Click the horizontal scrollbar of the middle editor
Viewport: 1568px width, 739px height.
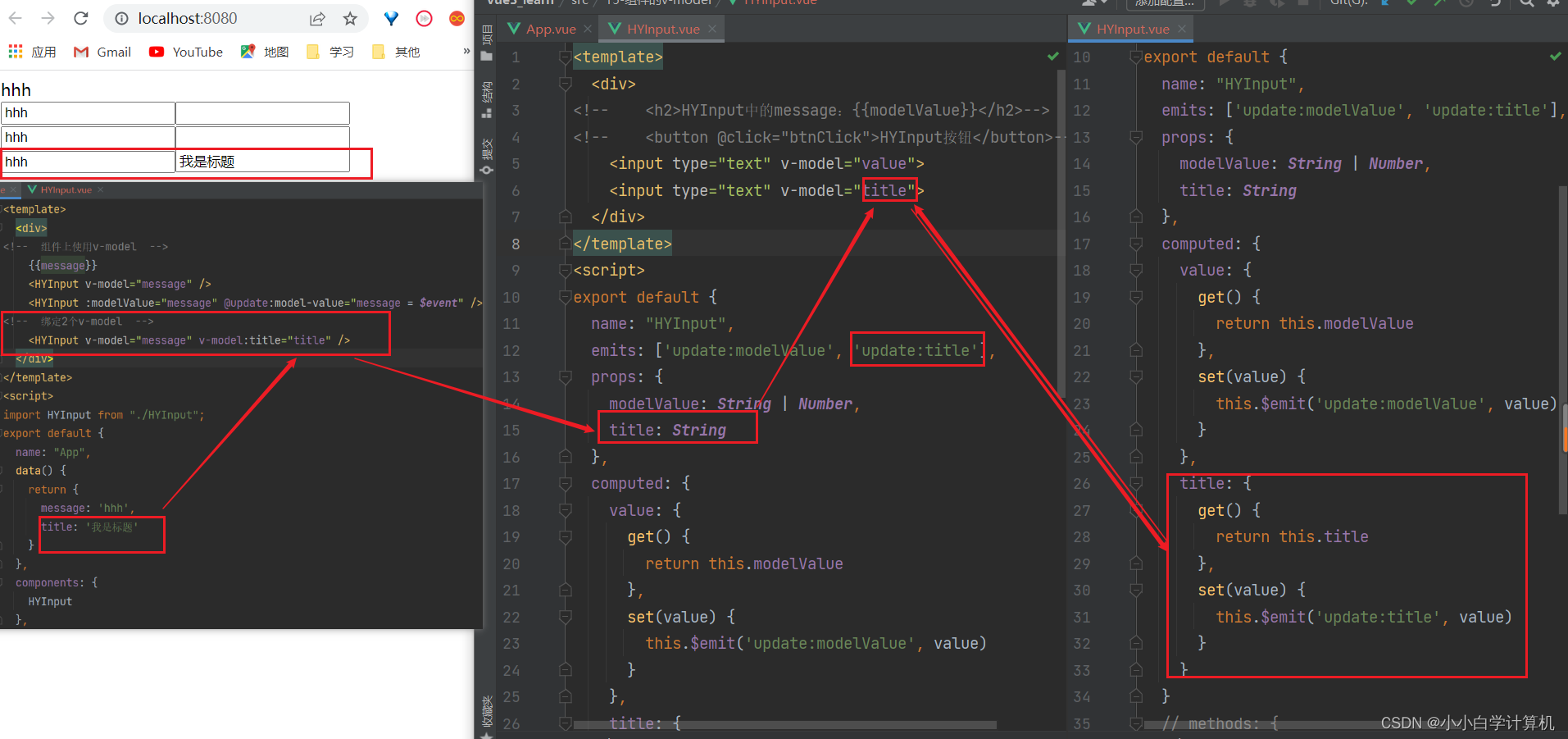pyautogui.click(x=785, y=725)
